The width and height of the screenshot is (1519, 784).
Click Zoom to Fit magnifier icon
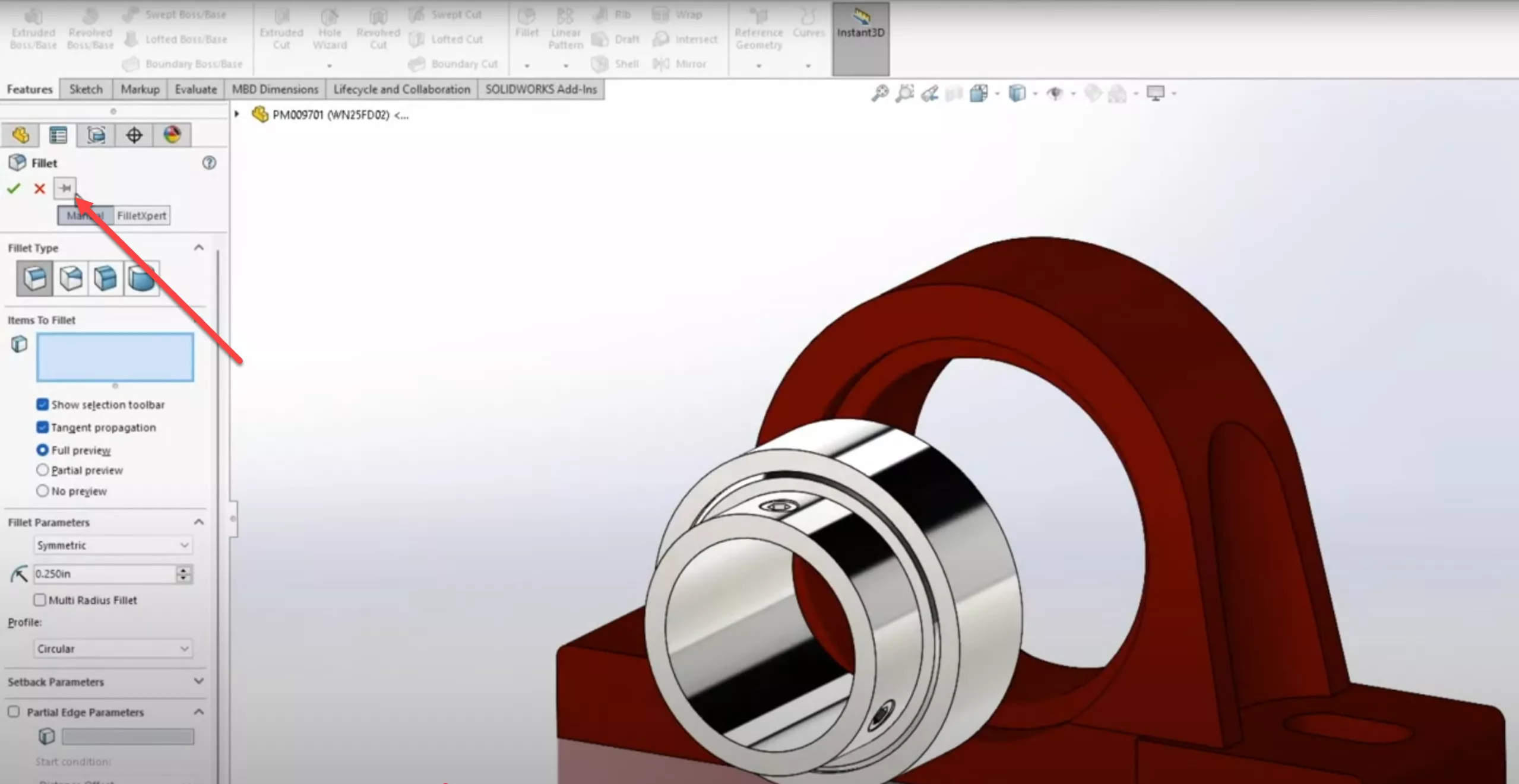879,93
